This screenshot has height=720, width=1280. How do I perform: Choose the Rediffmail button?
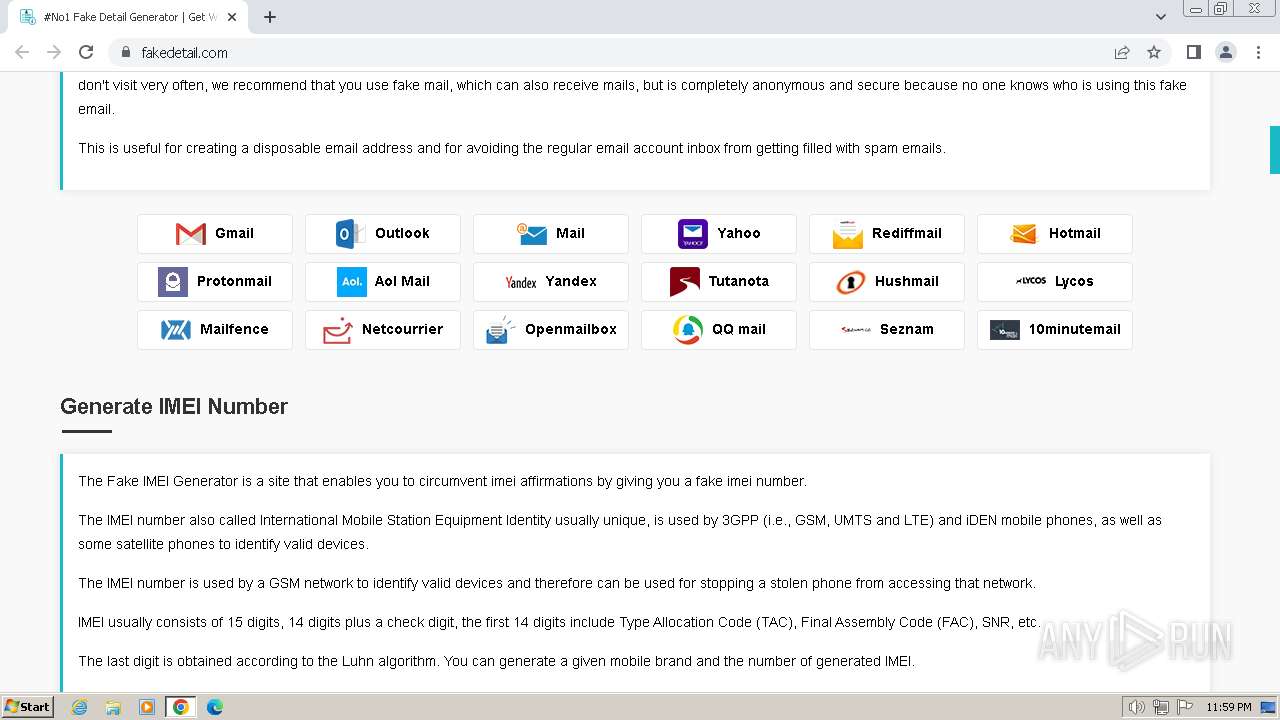point(887,233)
